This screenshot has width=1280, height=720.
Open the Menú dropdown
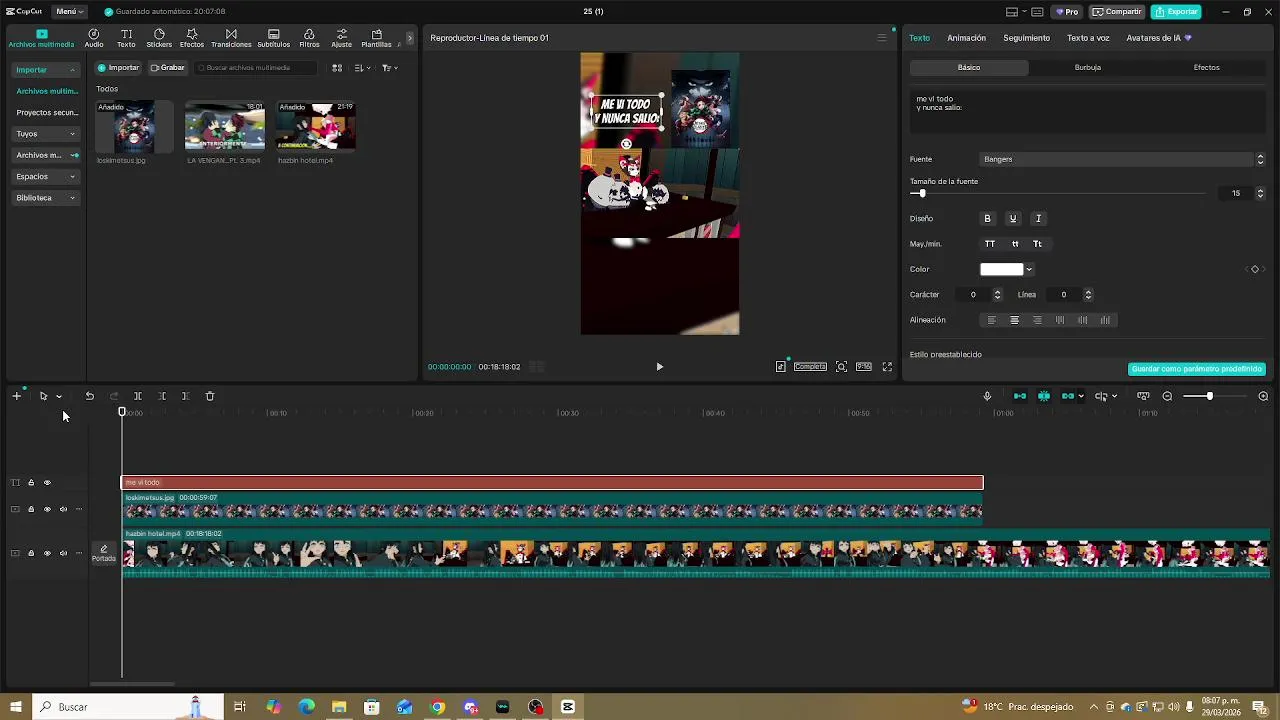pyautogui.click(x=69, y=11)
